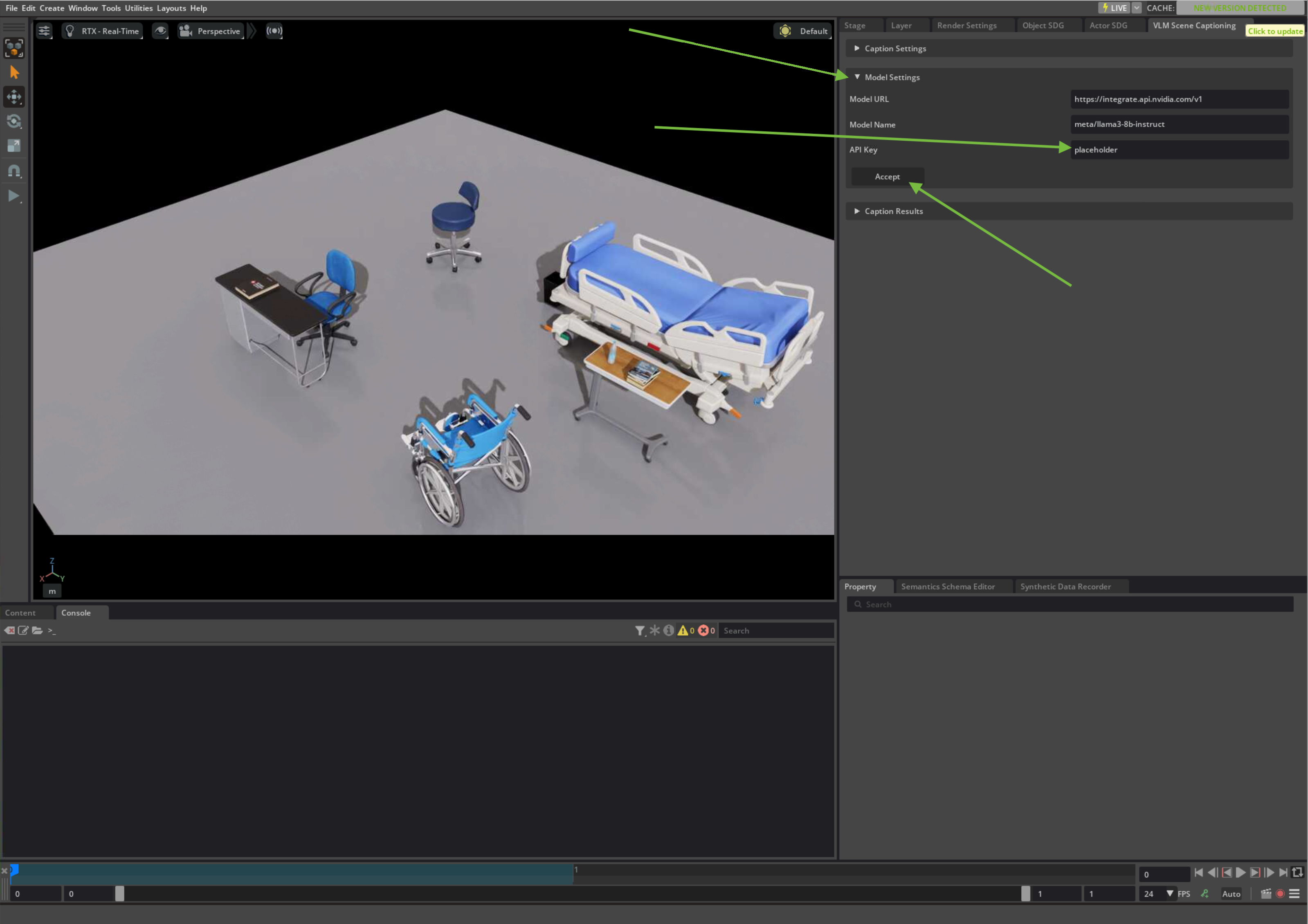Toggle the snap magnet tool
Image resolution: width=1308 pixels, height=924 pixels.
(x=14, y=171)
